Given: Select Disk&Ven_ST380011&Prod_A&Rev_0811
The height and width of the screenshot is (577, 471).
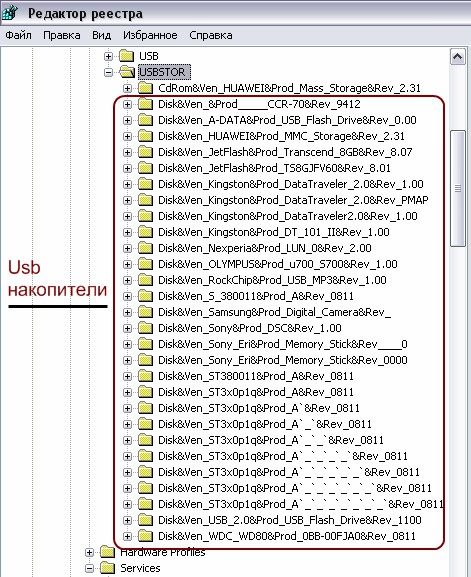Looking at the screenshot, I should coord(256,376).
